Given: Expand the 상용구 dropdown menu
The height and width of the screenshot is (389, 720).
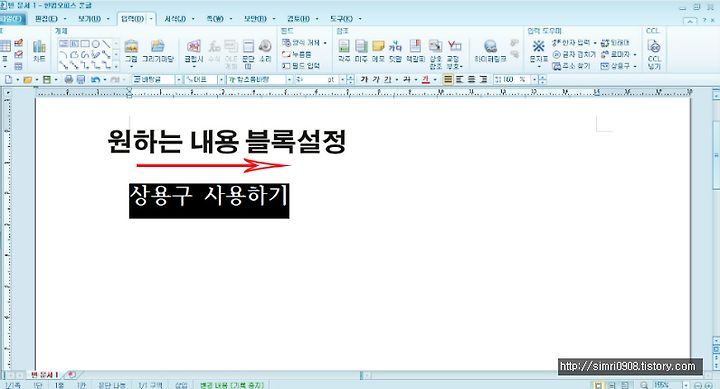Looking at the screenshot, I should click(636, 66).
